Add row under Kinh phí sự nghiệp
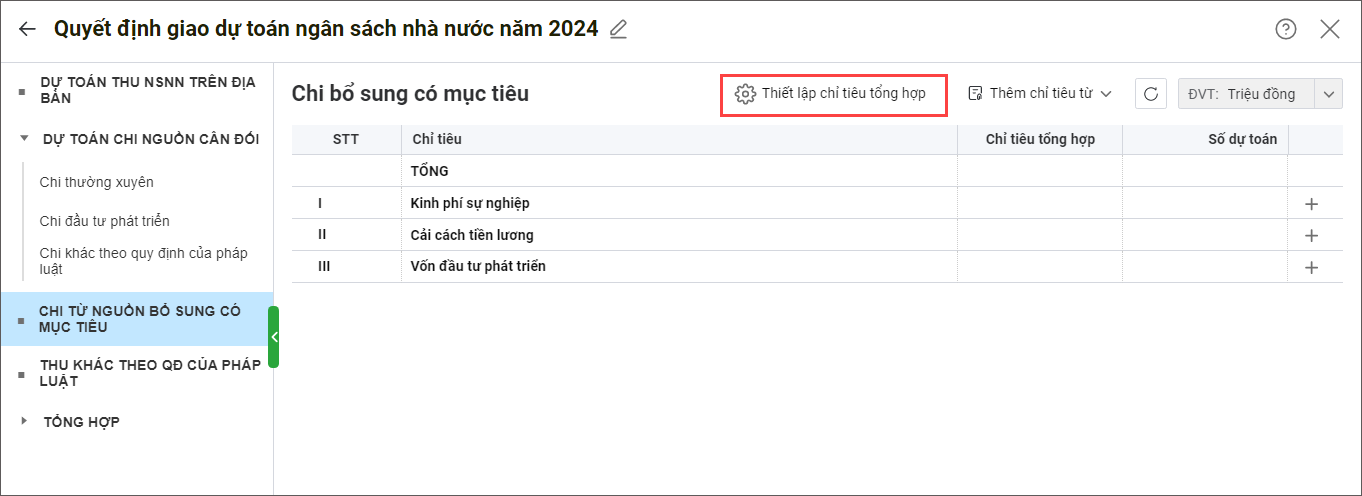Viewport: 1362px width, 496px height. 1312,204
